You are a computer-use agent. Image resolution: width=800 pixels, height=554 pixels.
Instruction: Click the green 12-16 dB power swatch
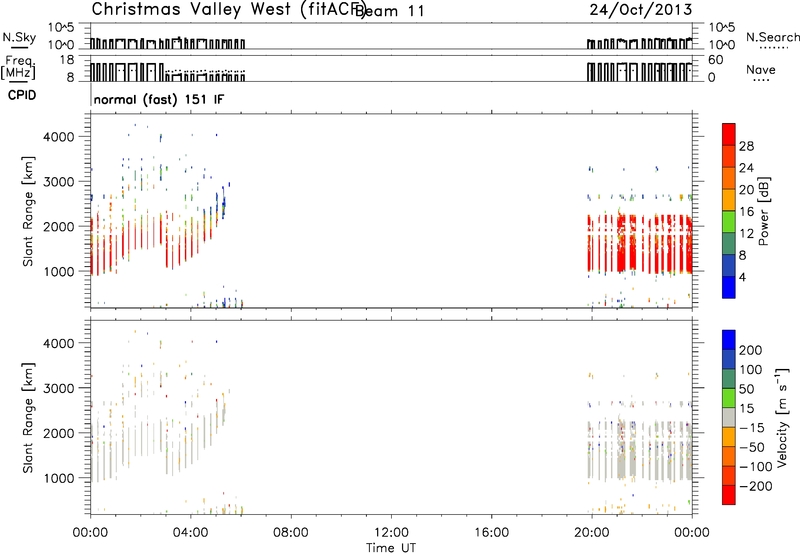[x=729, y=221]
